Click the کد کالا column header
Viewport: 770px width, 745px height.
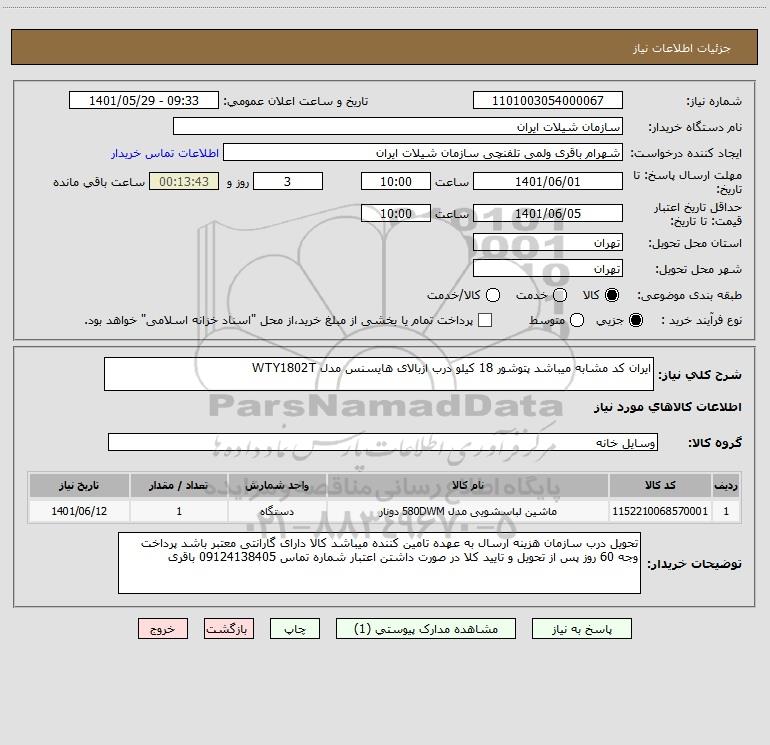point(660,485)
